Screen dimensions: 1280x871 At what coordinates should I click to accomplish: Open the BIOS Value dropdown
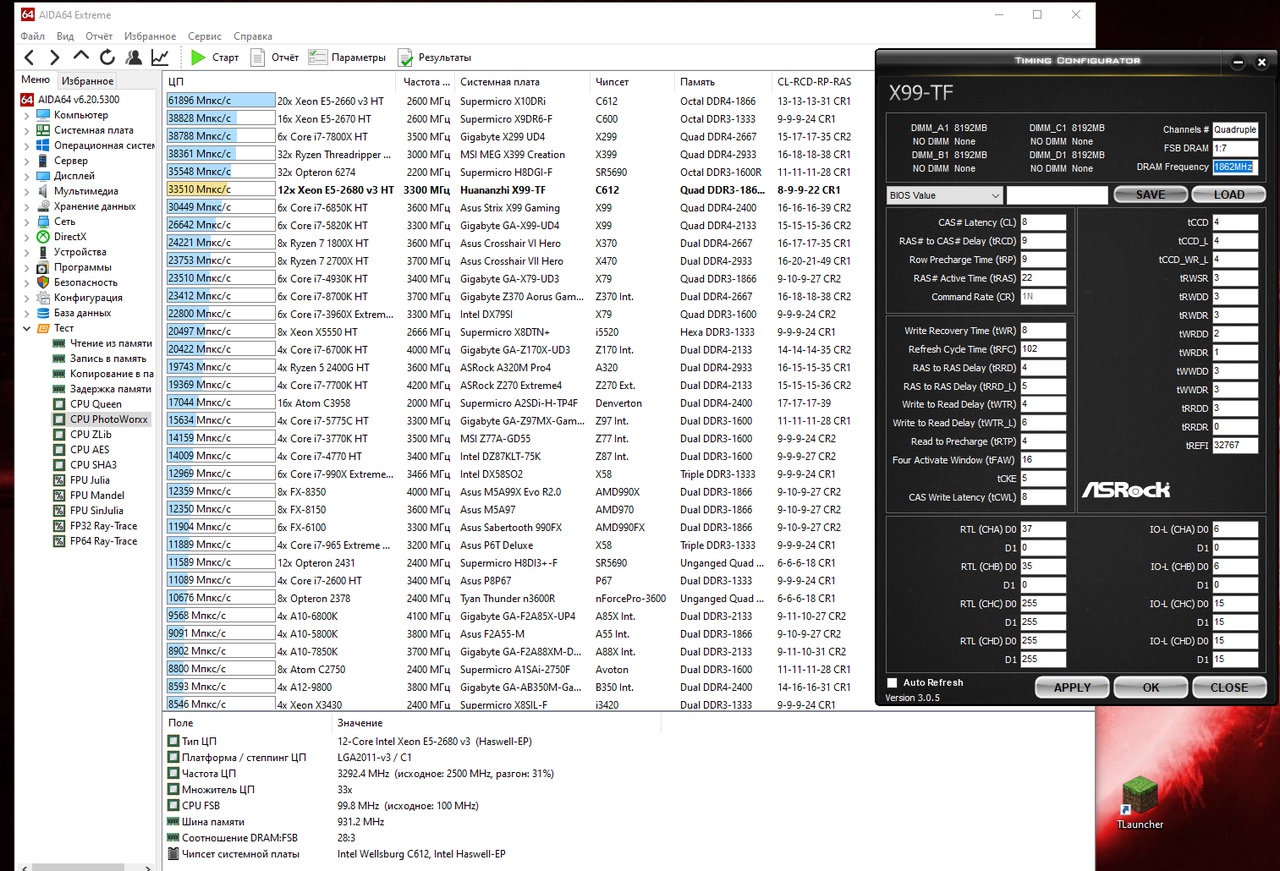pos(944,195)
